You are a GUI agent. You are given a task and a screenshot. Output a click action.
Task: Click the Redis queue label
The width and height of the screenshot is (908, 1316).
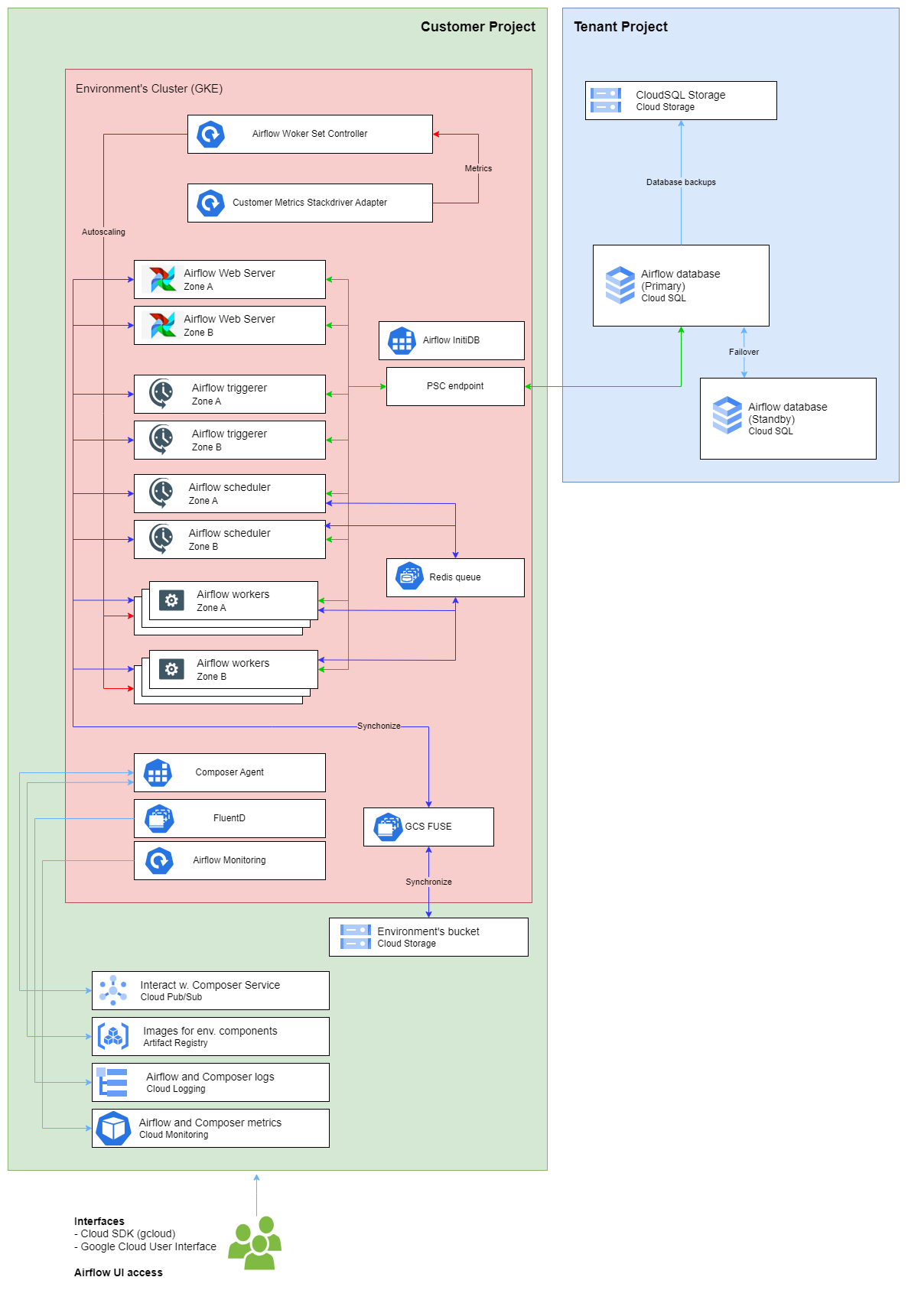tap(455, 577)
